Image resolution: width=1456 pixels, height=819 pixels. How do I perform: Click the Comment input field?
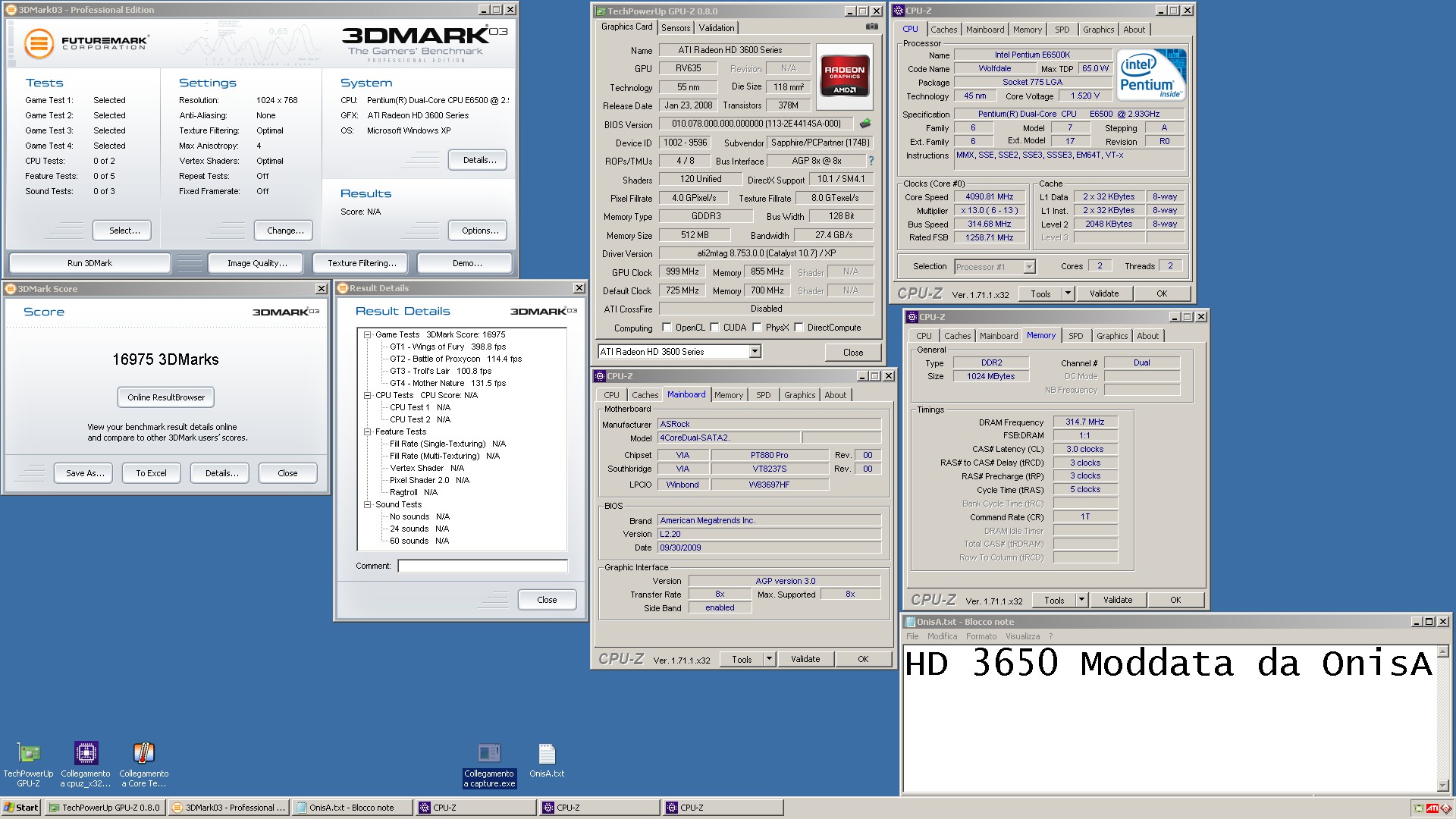click(x=483, y=566)
